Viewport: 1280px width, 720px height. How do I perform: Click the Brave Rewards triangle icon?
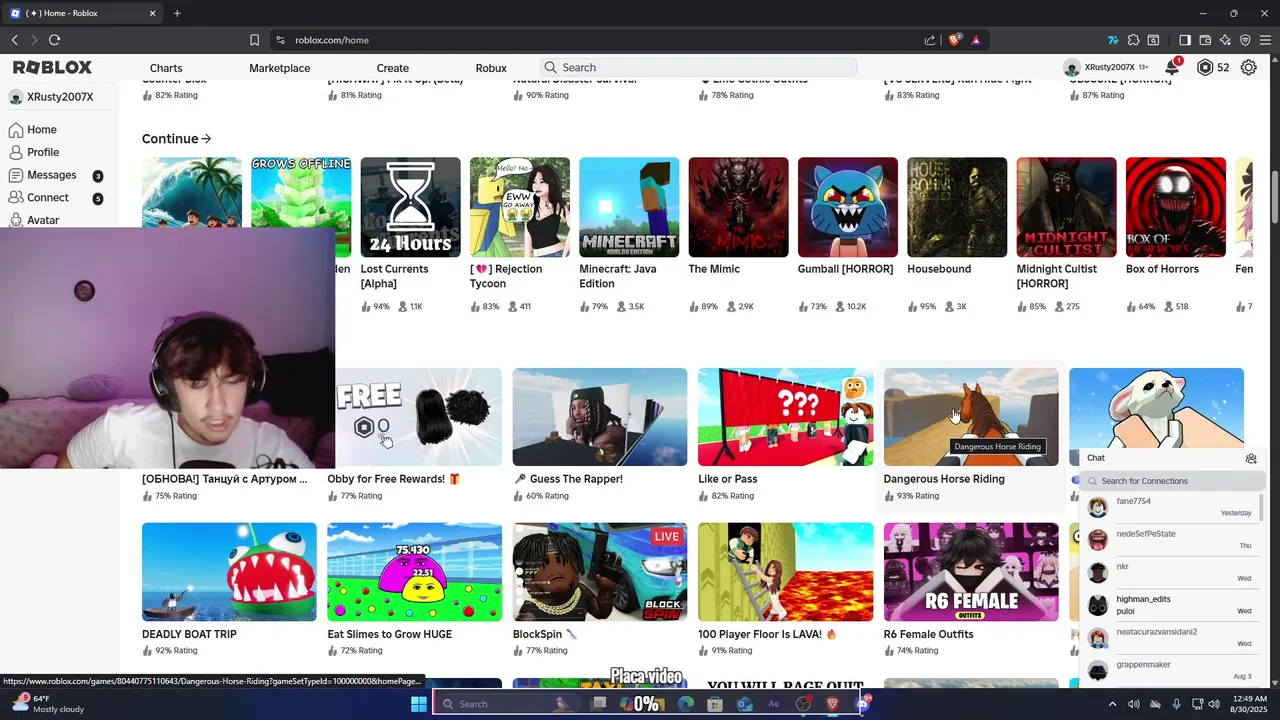point(975,40)
